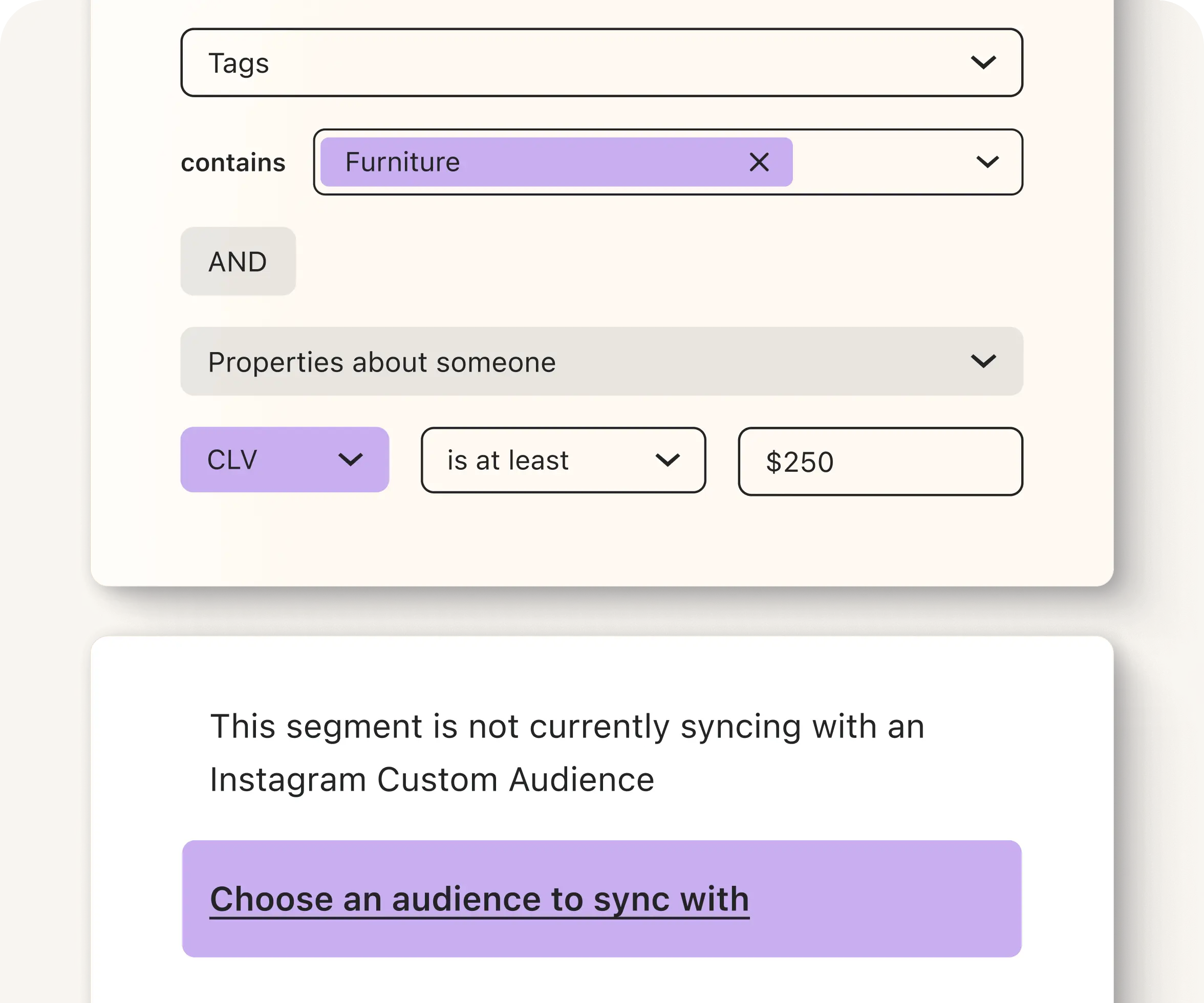Click the $250 value input field
This screenshot has height=1003, width=1204.
880,462
